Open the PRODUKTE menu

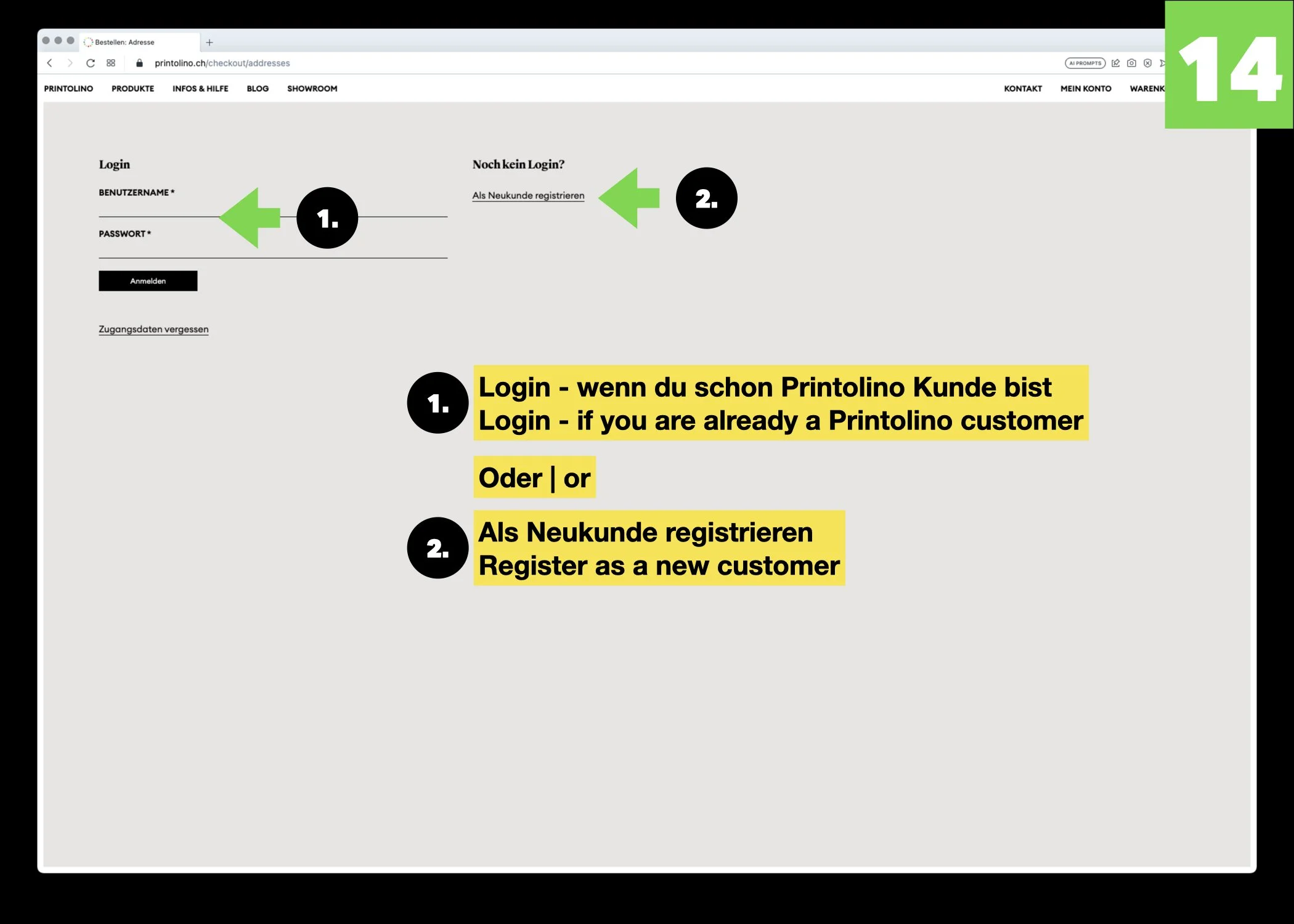tap(132, 89)
